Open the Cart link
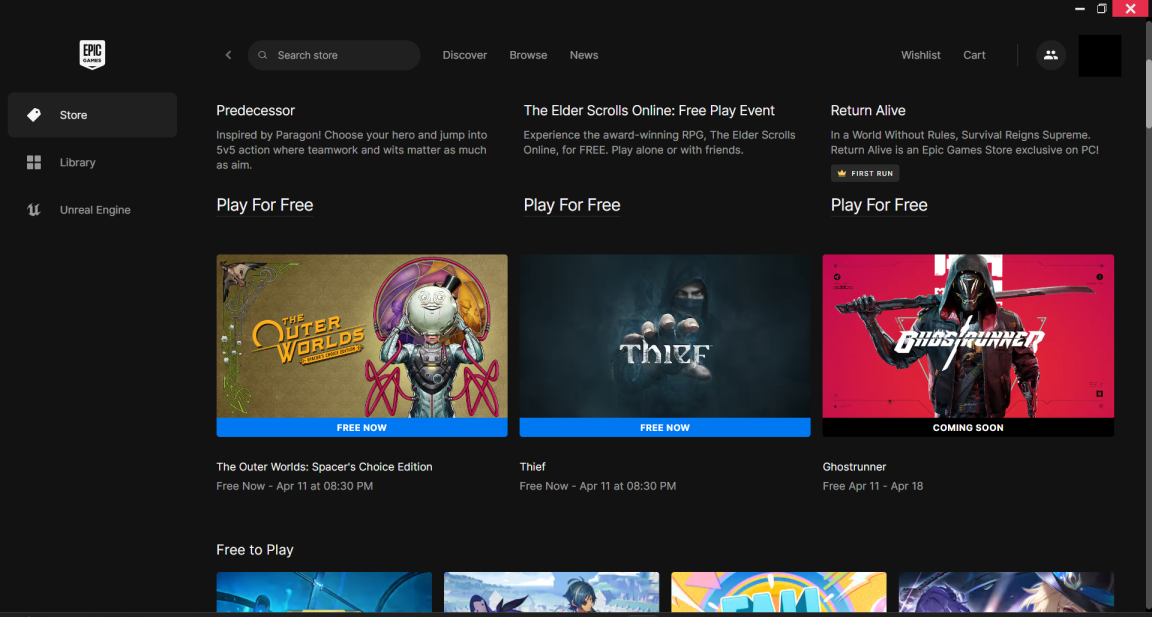The image size is (1152, 617). [974, 55]
